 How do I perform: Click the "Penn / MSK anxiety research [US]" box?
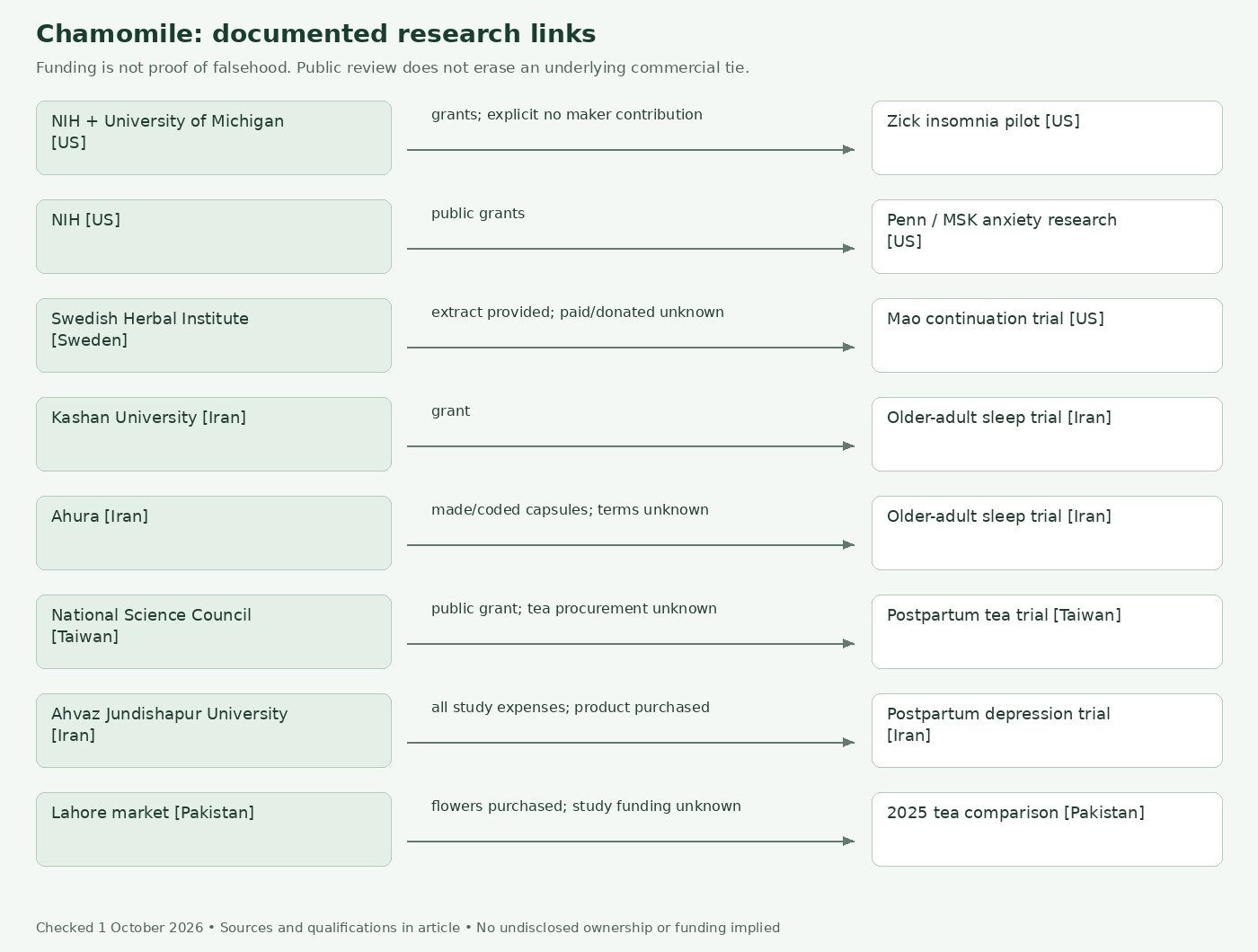[1047, 237]
